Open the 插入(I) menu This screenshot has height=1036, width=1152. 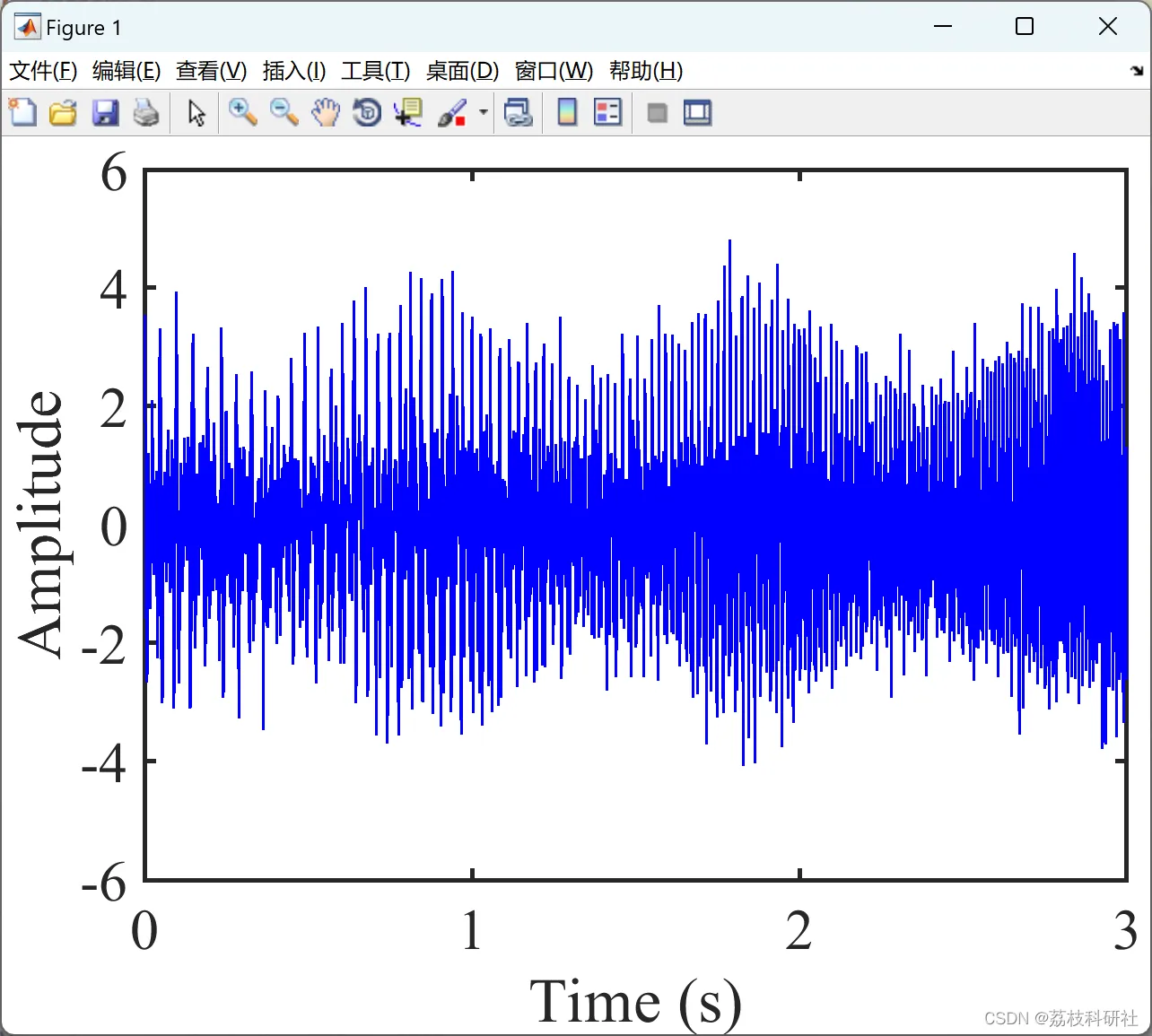pos(293,71)
